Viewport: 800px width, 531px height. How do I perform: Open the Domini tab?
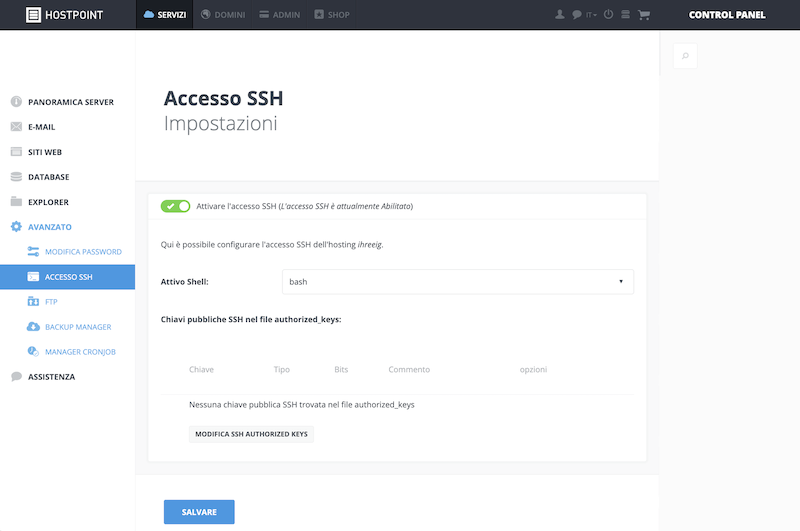(223, 15)
